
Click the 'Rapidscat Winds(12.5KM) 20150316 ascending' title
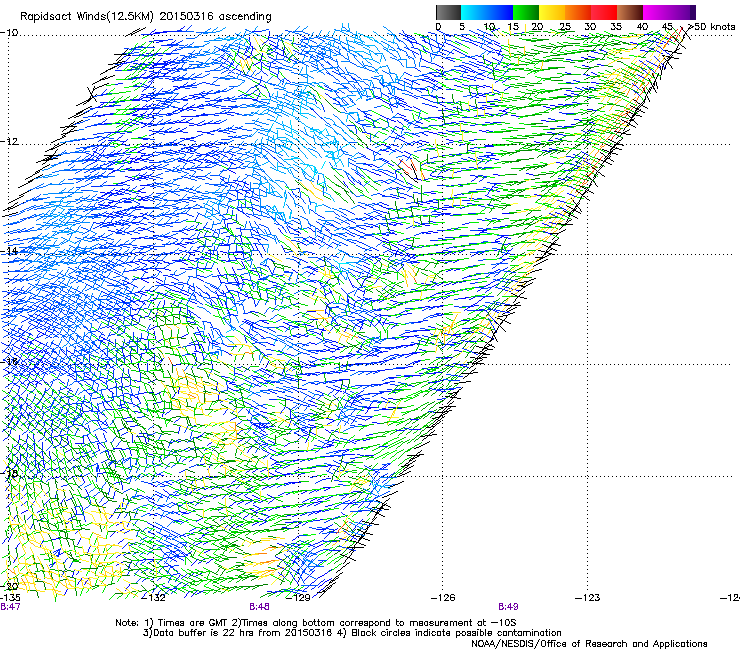[x=145, y=17]
